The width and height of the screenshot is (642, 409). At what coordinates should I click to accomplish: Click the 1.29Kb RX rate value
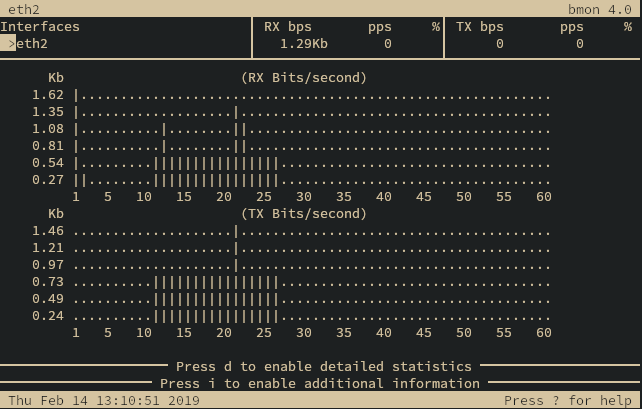[303, 44]
